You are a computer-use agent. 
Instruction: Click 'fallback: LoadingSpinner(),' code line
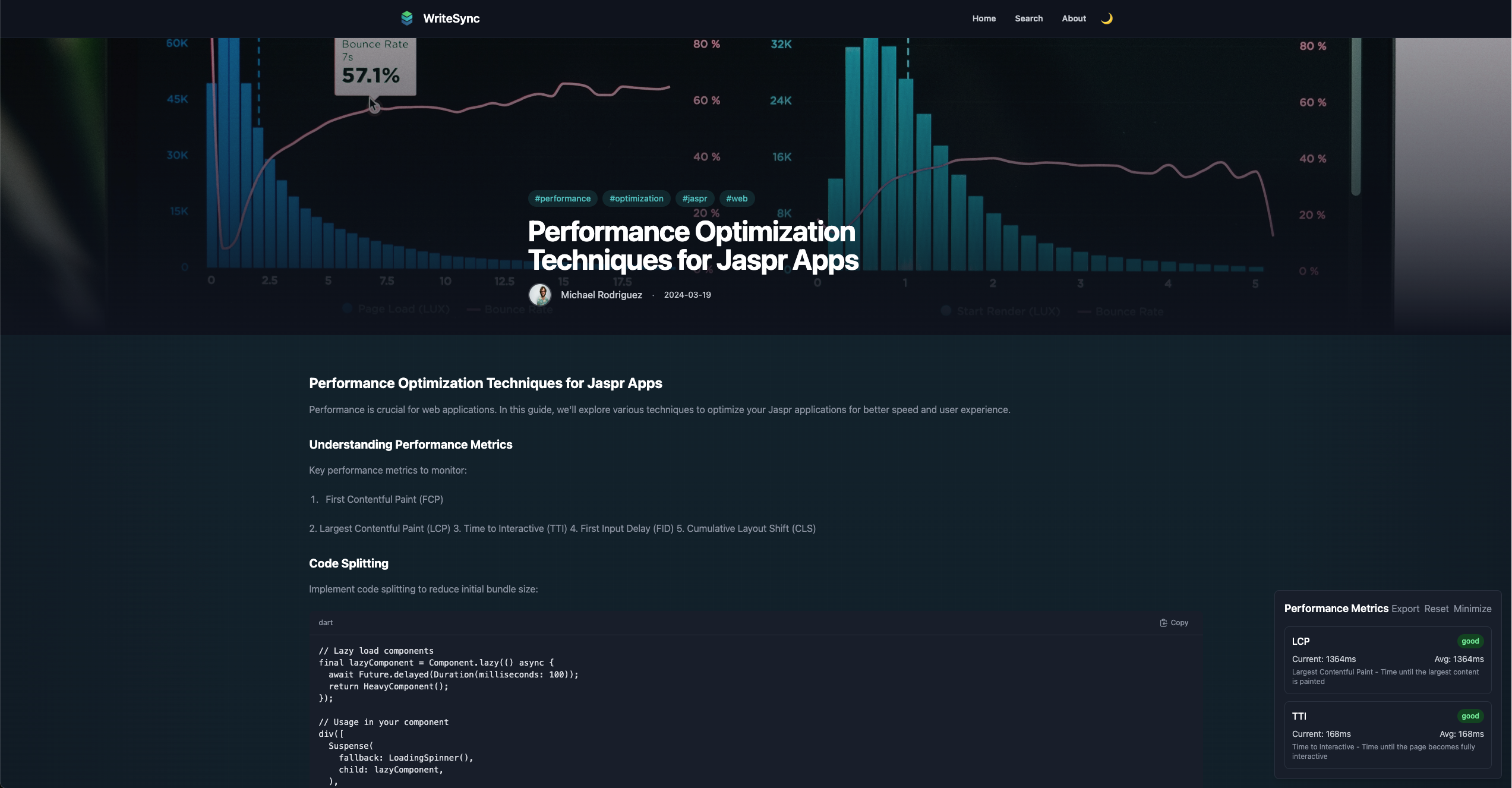[x=406, y=758]
